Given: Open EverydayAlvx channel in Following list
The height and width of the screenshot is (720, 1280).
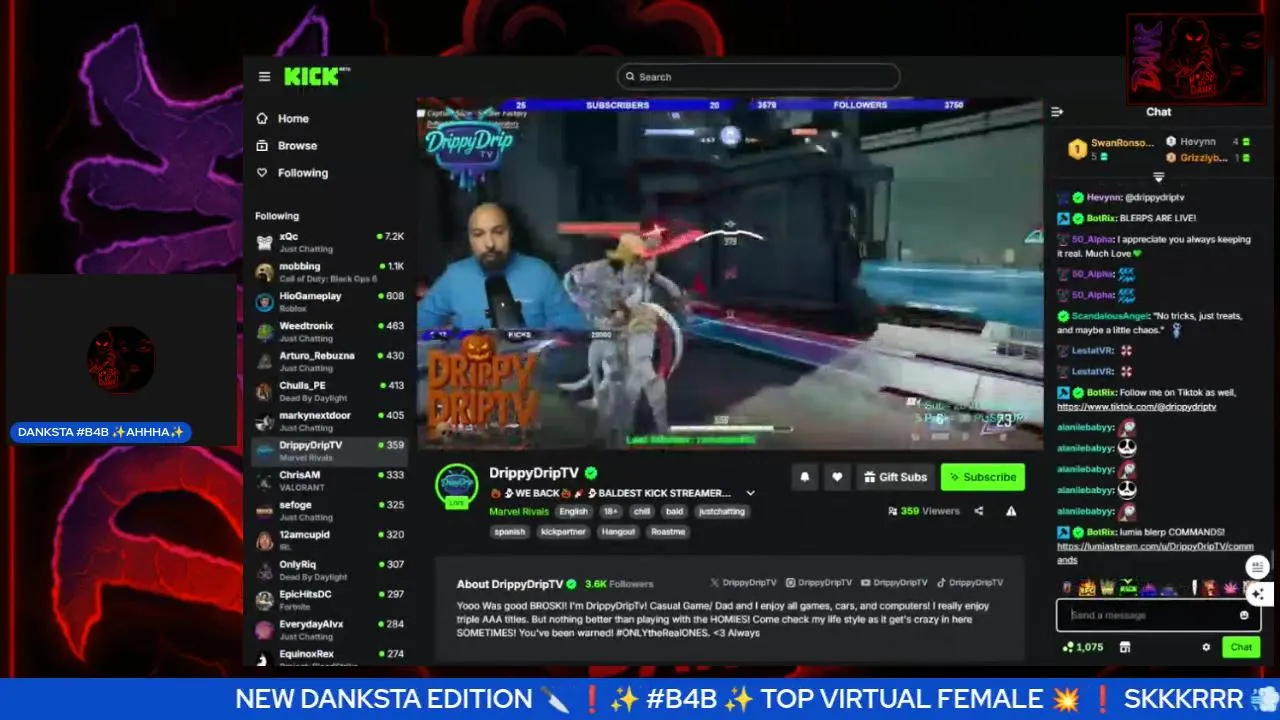Looking at the screenshot, I should (329, 629).
